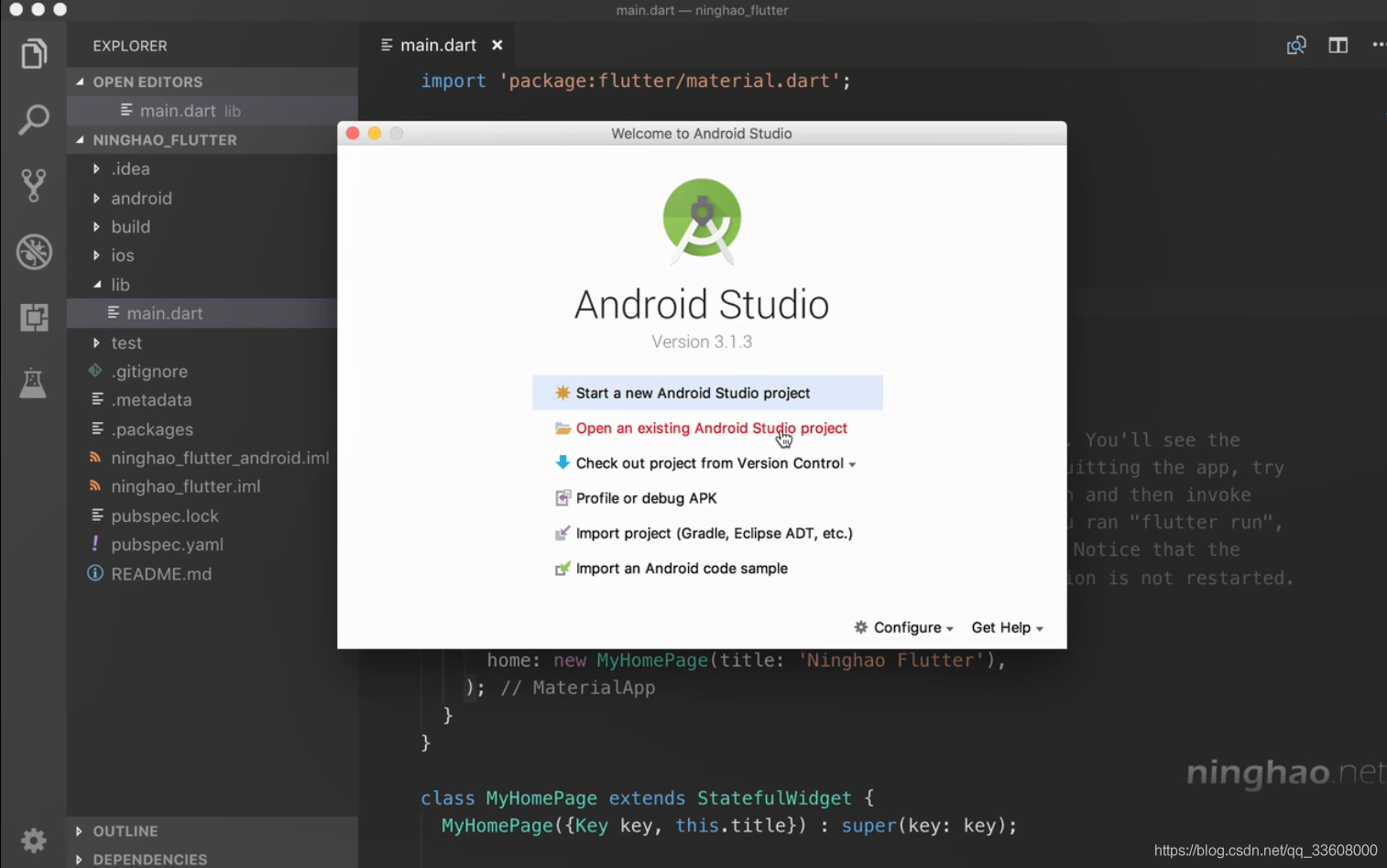Open the Get Help dropdown menu
1387x868 pixels.
tap(1008, 627)
